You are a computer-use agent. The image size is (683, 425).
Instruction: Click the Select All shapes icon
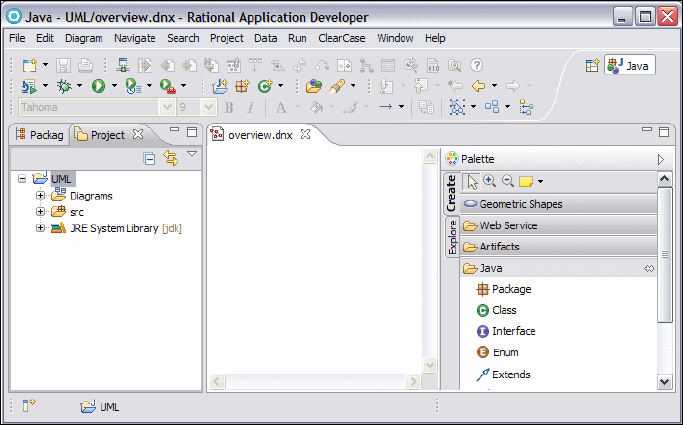(x=457, y=107)
